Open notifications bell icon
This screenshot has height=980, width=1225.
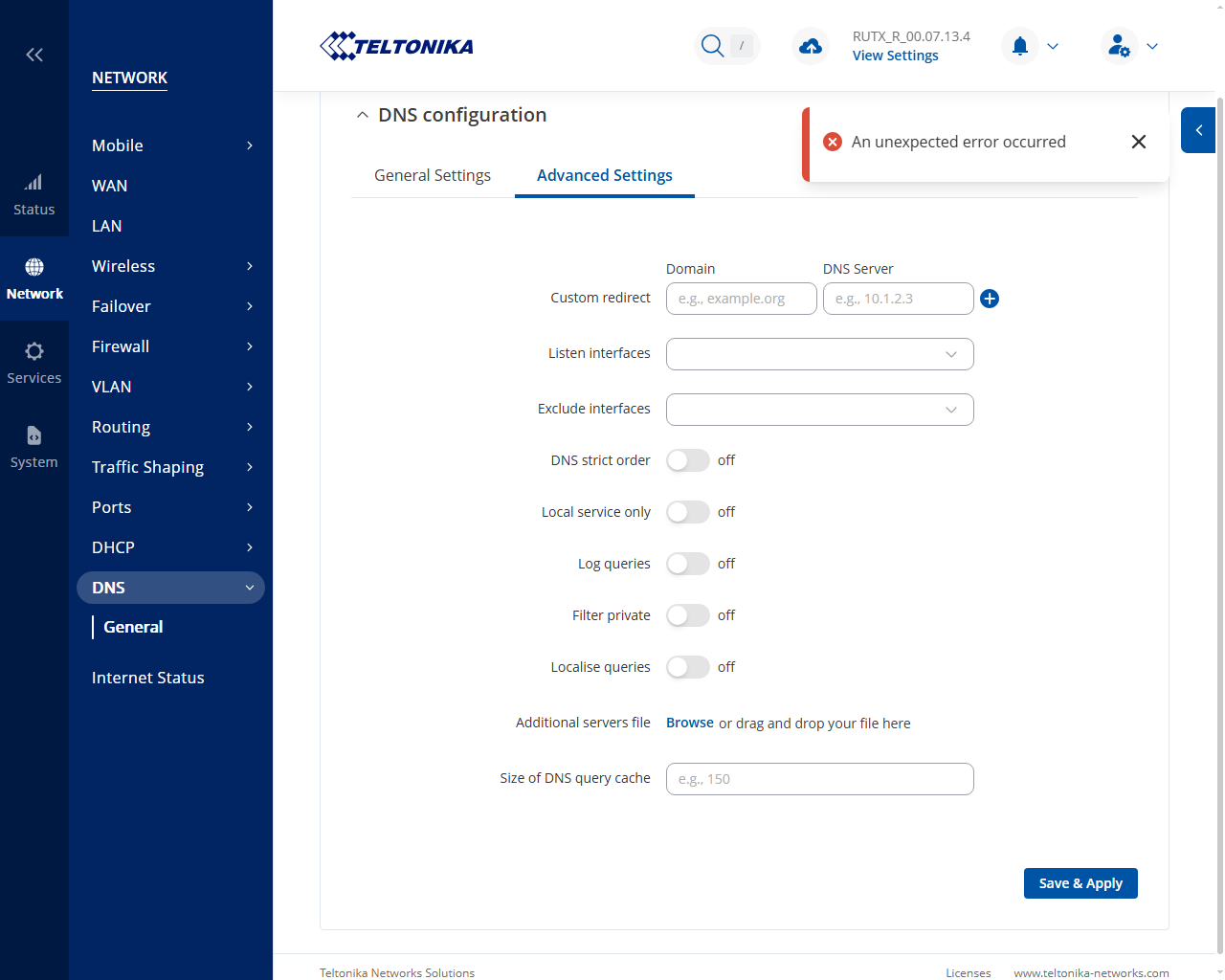click(1020, 46)
